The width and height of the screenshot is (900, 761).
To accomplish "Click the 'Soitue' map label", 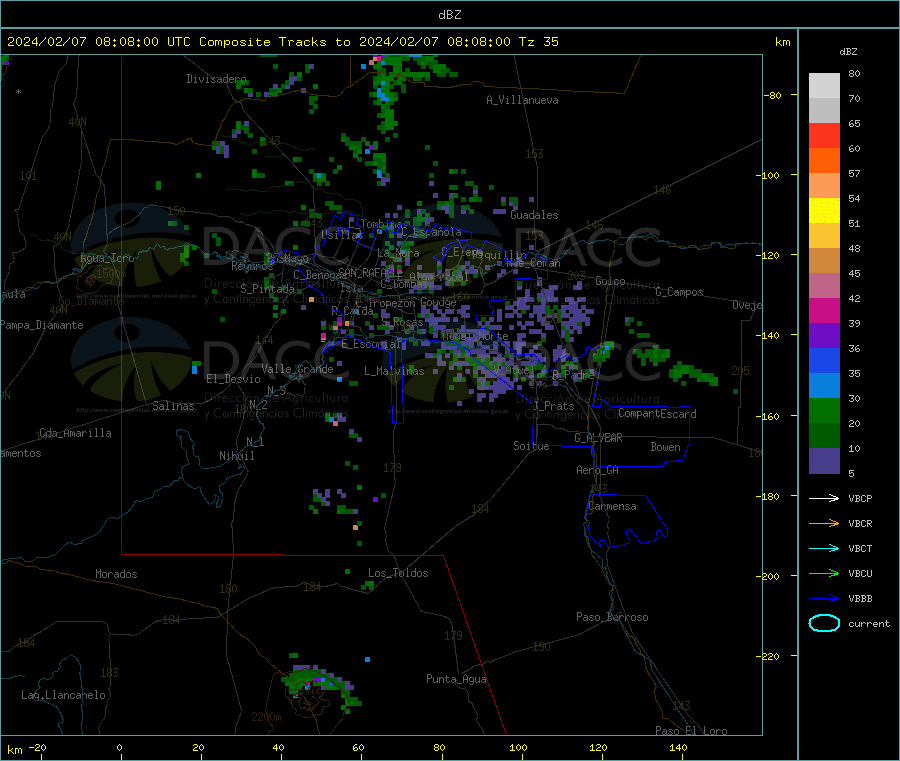I will [x=531, y=446].
